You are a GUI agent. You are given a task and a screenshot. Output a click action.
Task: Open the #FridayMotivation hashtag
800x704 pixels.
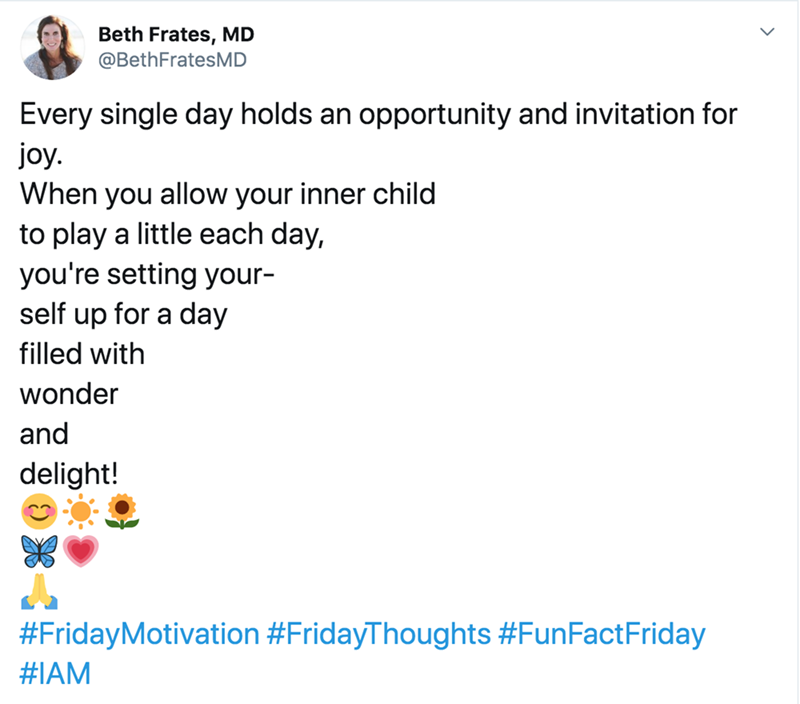pos(139,634)
